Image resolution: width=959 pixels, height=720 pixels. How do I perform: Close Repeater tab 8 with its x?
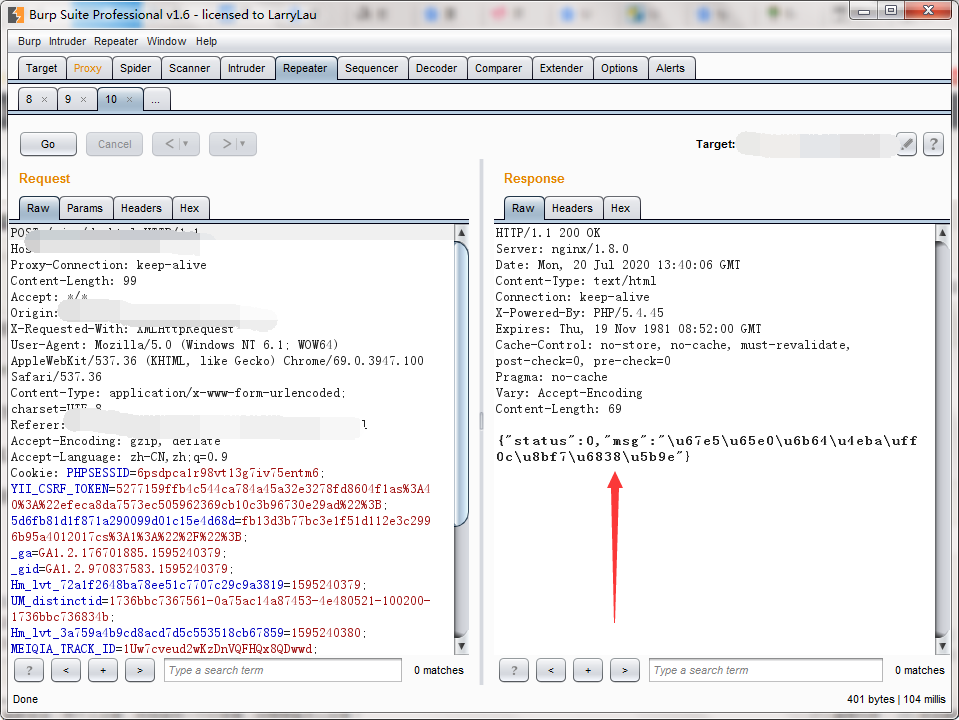click(45, 99)
